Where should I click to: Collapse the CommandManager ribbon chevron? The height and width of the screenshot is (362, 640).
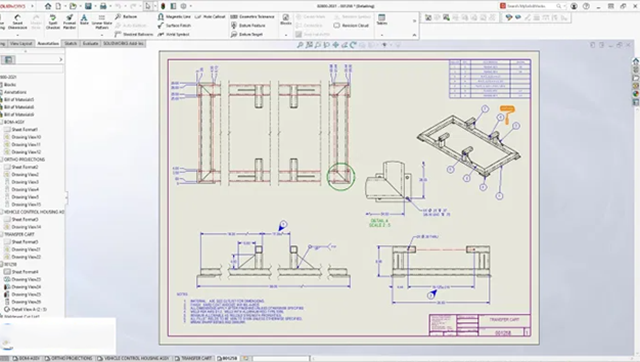414,35
